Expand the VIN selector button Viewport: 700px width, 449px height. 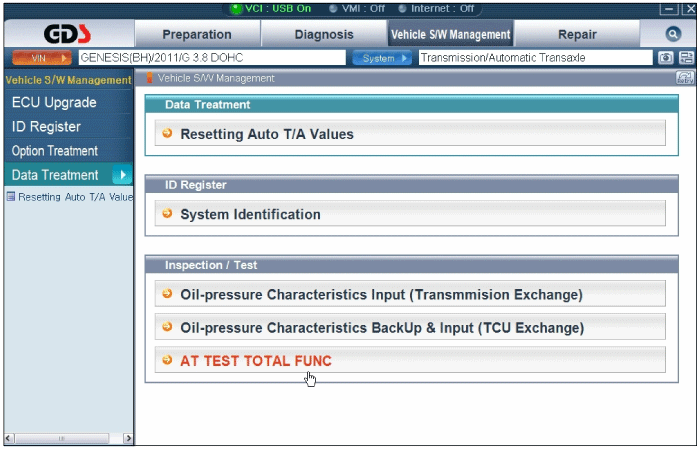42,58
